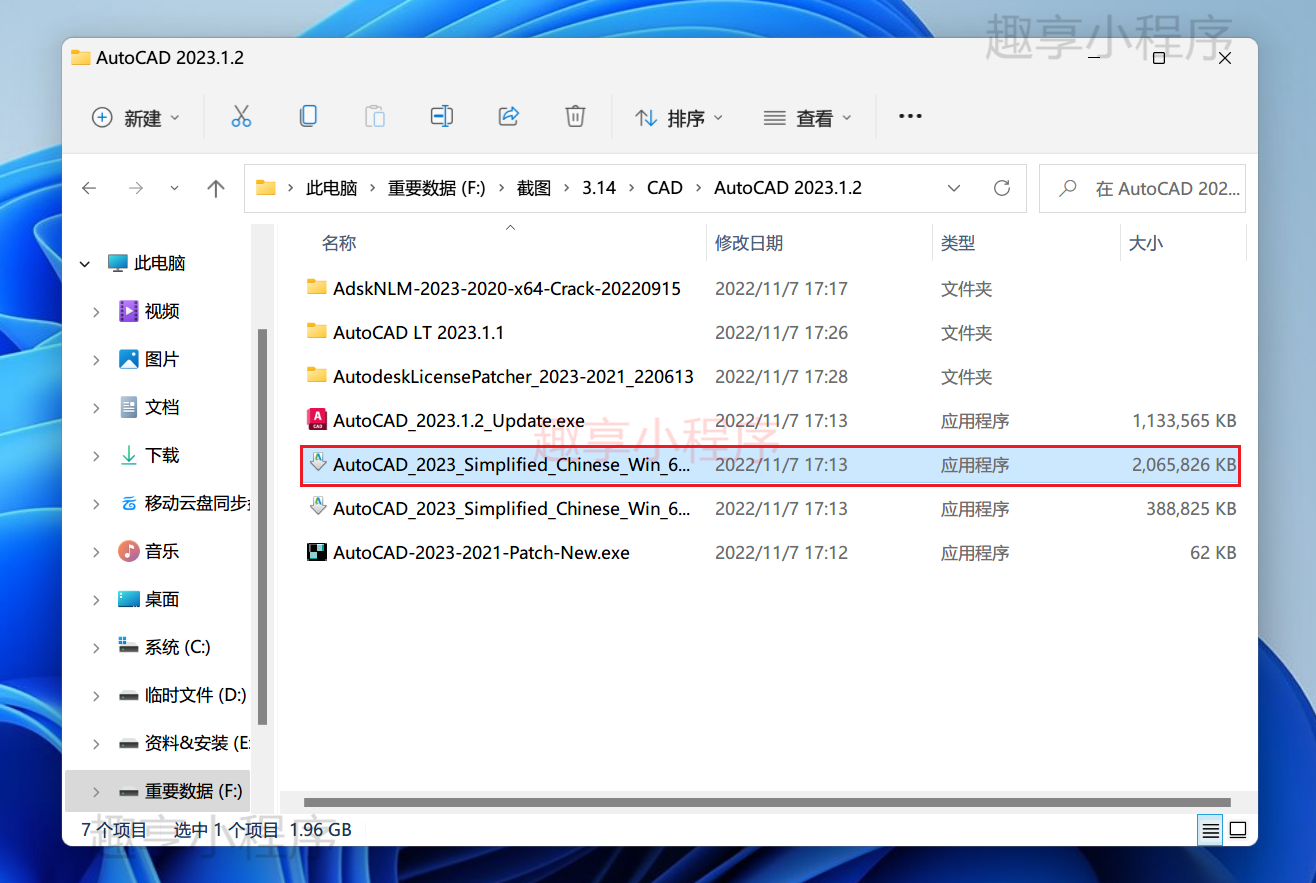Go up one folder level arrow
The height and width of the screenshot is (883, 1316).
[x=215, y=188]
